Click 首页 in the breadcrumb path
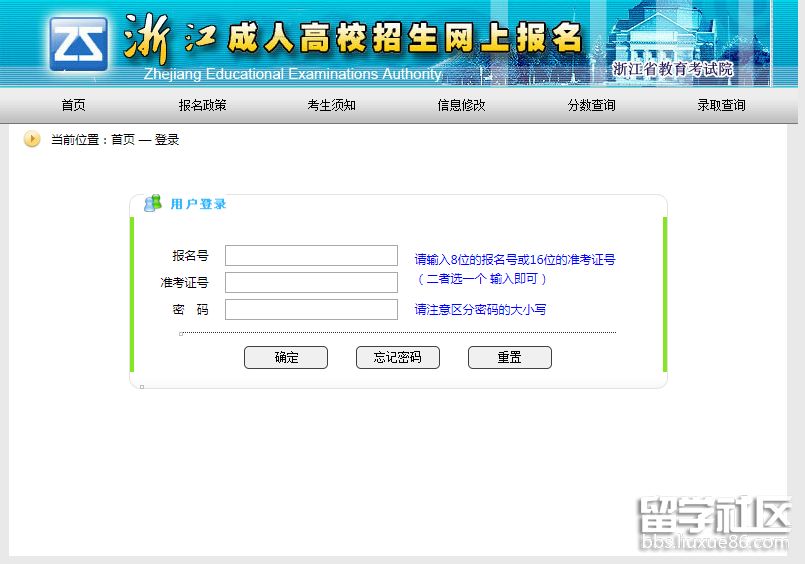Screen dimensions: 805x564 [x=122, y=140]
